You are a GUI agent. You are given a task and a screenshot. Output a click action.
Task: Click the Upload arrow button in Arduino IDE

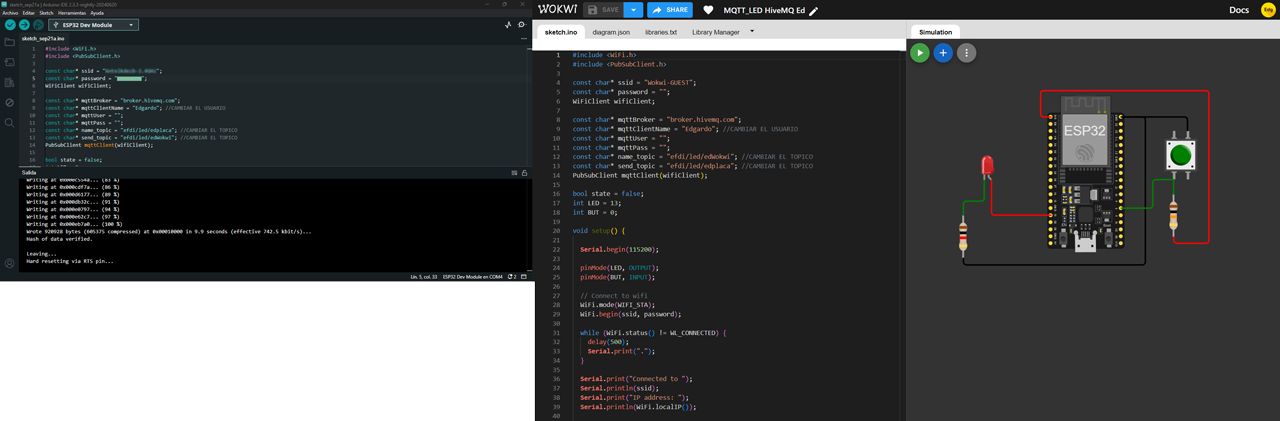[x=24, y=24]
